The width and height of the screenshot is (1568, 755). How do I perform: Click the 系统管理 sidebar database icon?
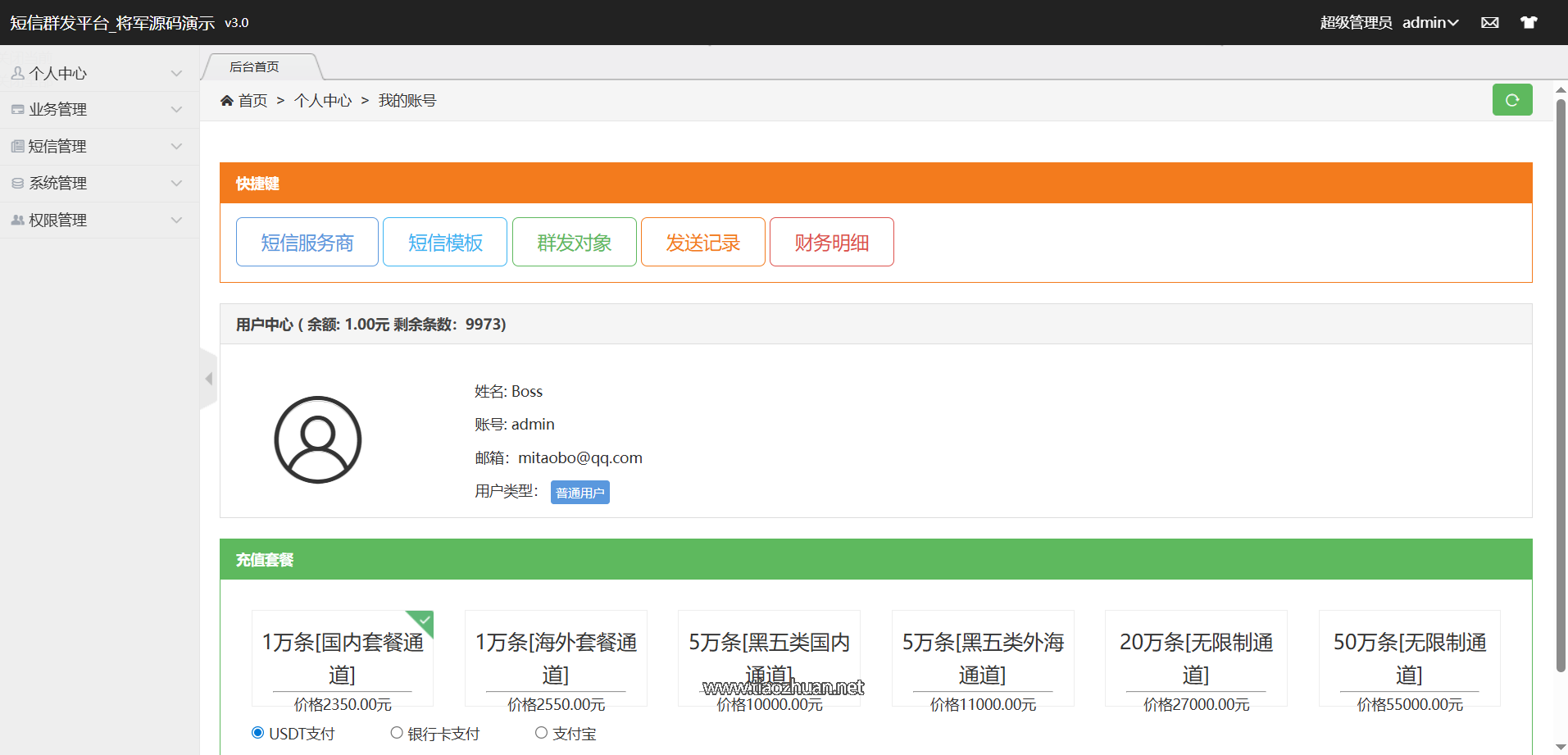[18, 182]
